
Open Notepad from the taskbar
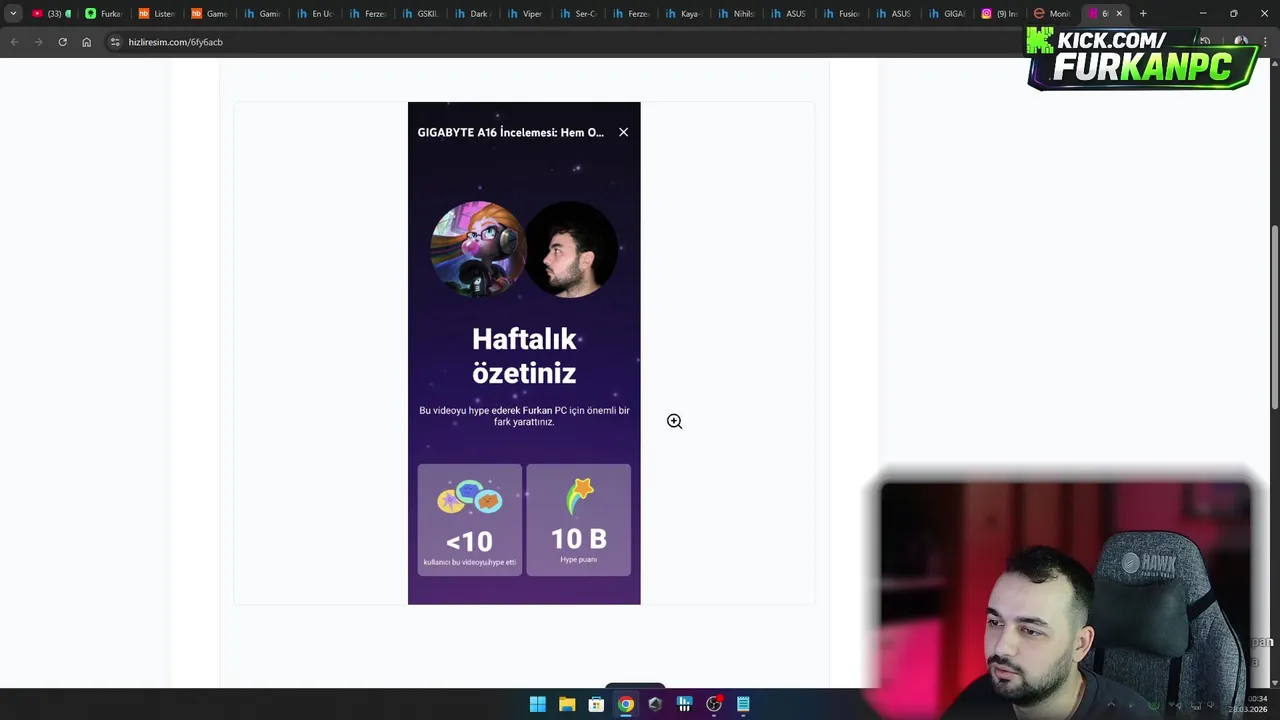(x=743, y=704)
